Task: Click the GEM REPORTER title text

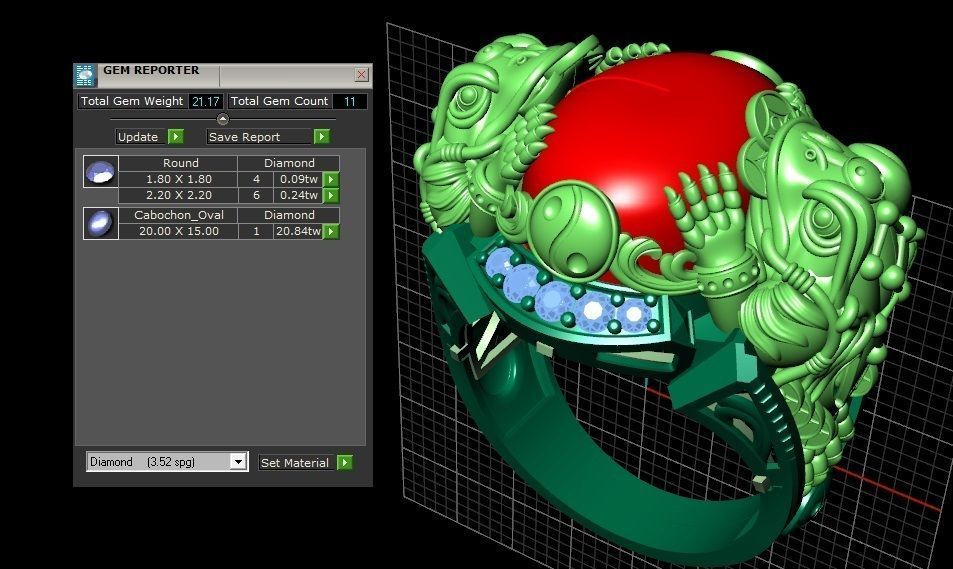Action: pos(151,70)
